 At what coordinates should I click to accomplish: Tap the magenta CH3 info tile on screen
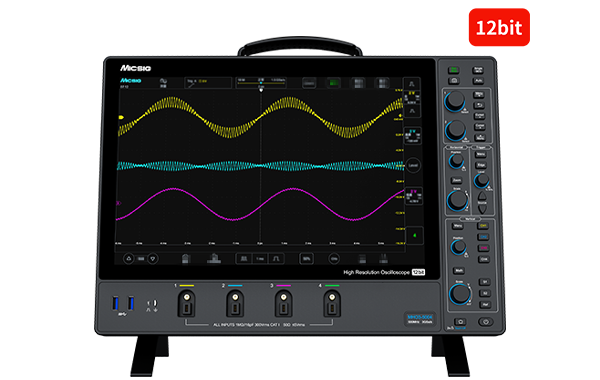[x=414, y=196]
